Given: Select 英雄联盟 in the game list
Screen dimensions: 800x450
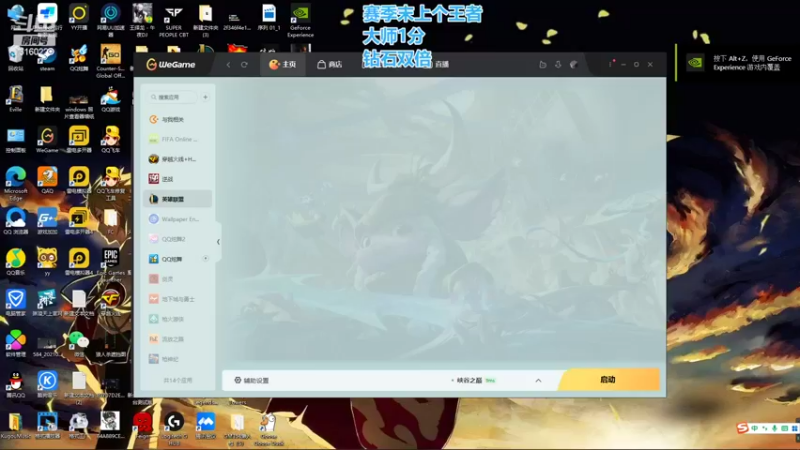Looking at the screenshot, I should pyautogui.click(x=178, y=199).
